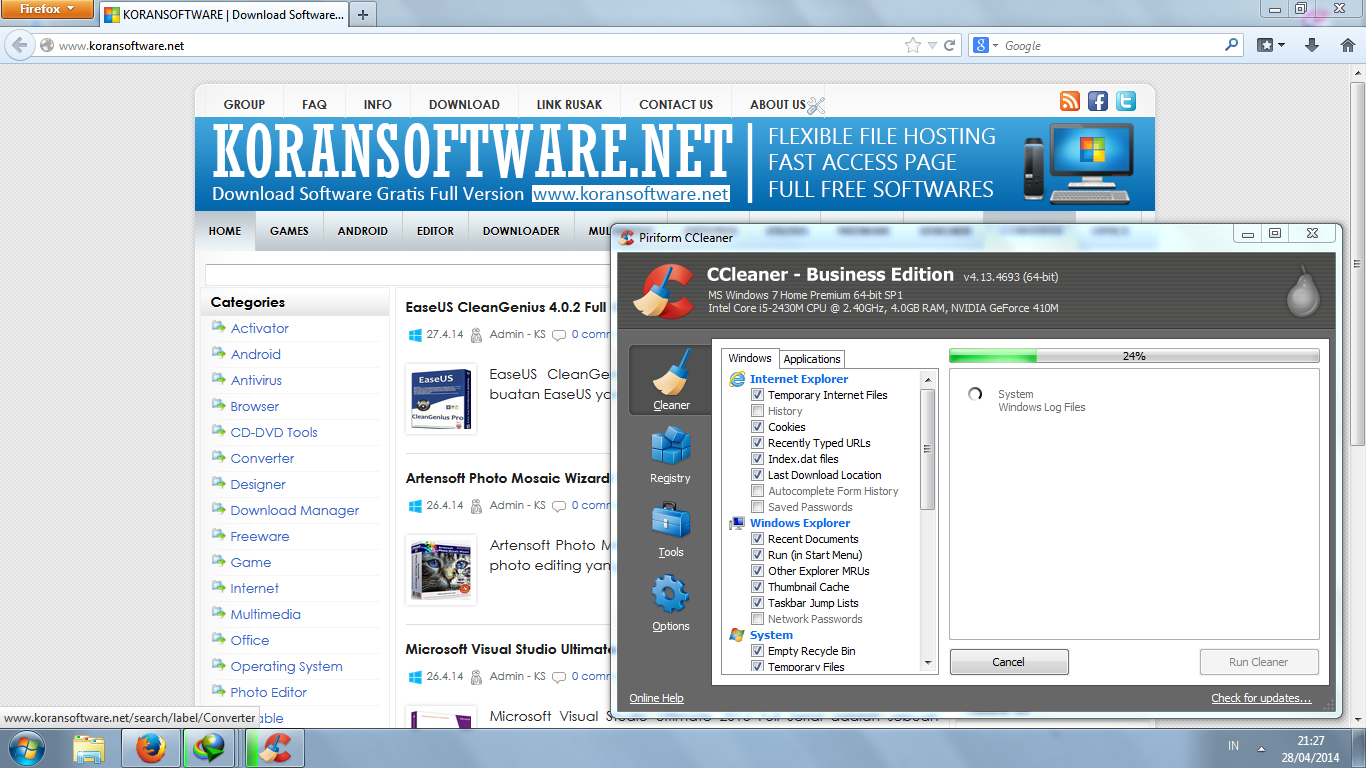Click the cleaner list scroll down arrow
Screen dimensions: 1366x768
927,662
